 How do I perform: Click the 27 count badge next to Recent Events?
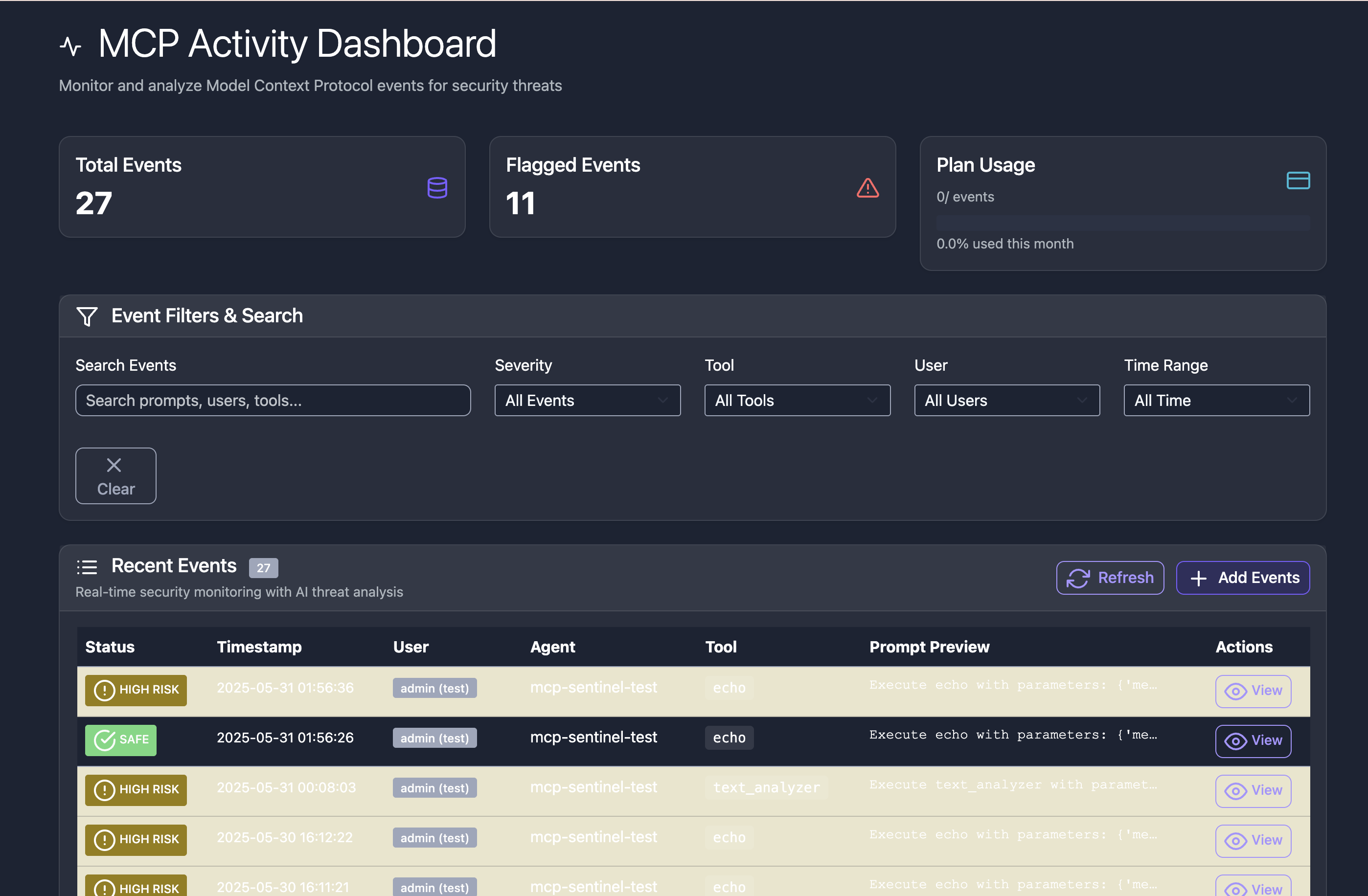(263, 568)
